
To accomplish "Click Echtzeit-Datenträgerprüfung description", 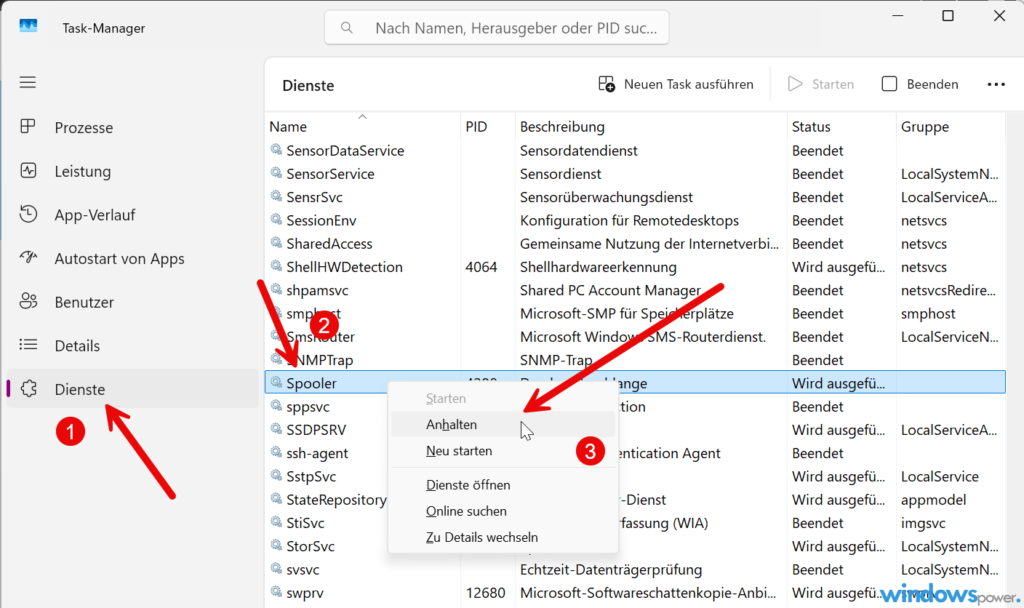I will pos(611,569).
